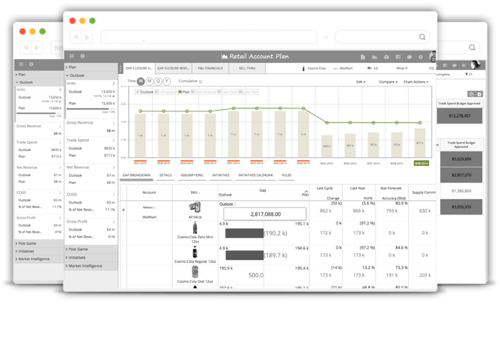500x360 pixels.
Task: Click the Cosmo Cola bottle filter icon
Action: [303, 68]
